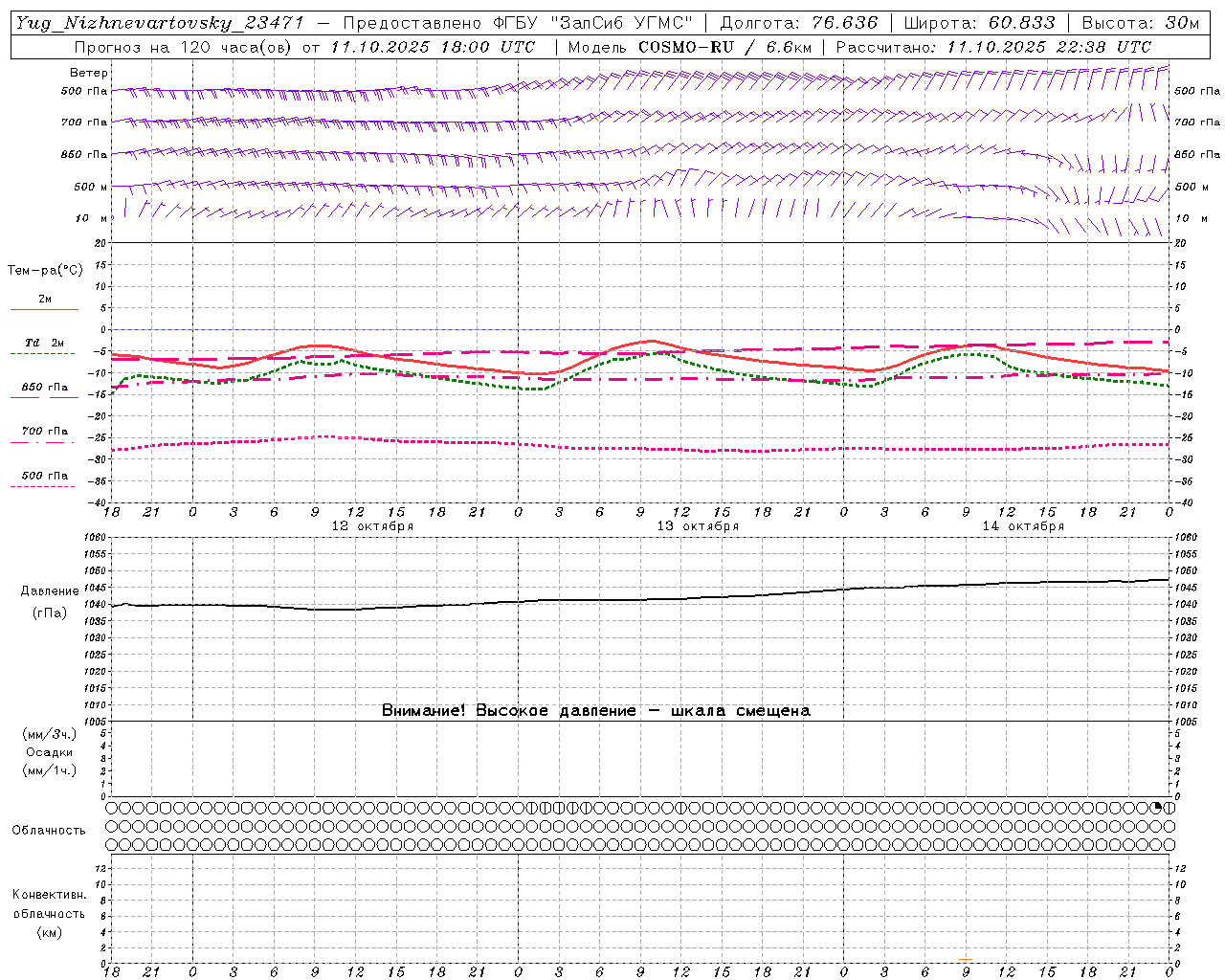Click the 850 гПа temperature legend entry
This screenshot has width=1225, height=980.
[44, 388]
